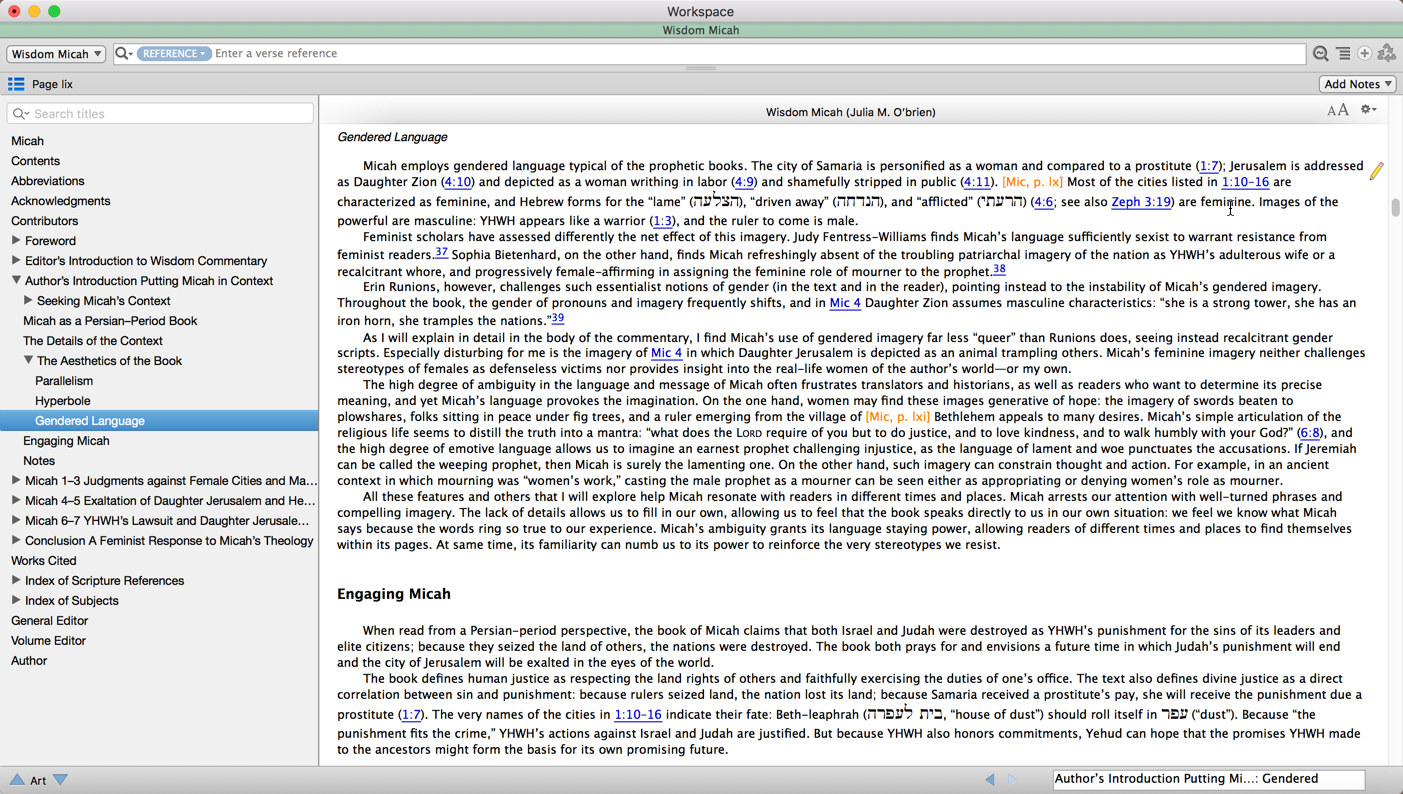Open Abbreviations in the sidebar
This screenshot has height=794, width=1403.
click(x=47, y=181)
